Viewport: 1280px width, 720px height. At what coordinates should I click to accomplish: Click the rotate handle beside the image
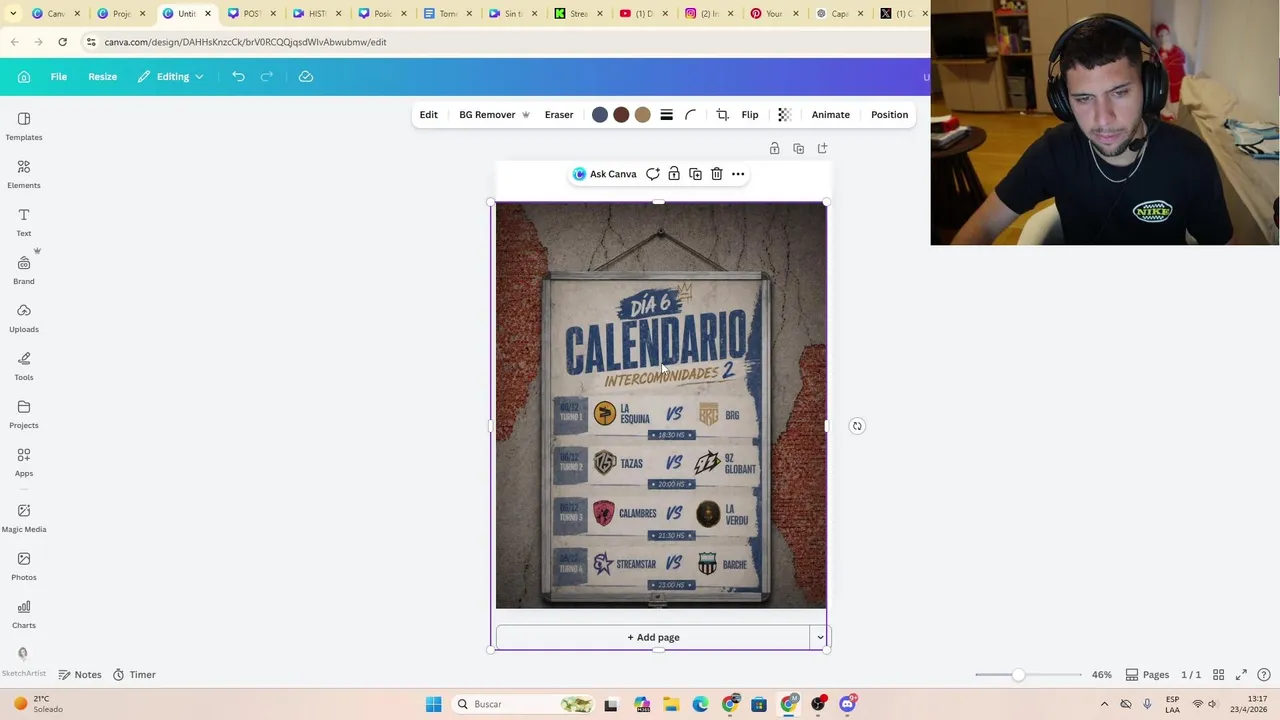pos(857,426)
